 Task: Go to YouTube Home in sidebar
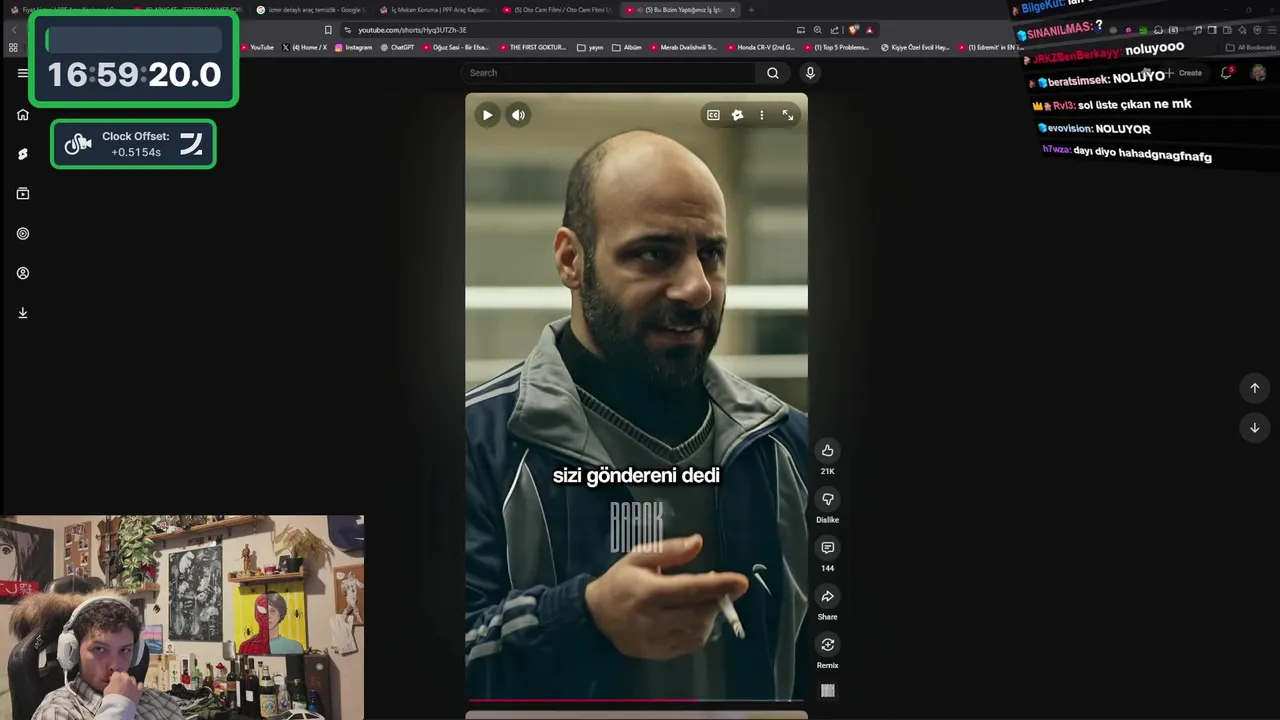(23, 115)
